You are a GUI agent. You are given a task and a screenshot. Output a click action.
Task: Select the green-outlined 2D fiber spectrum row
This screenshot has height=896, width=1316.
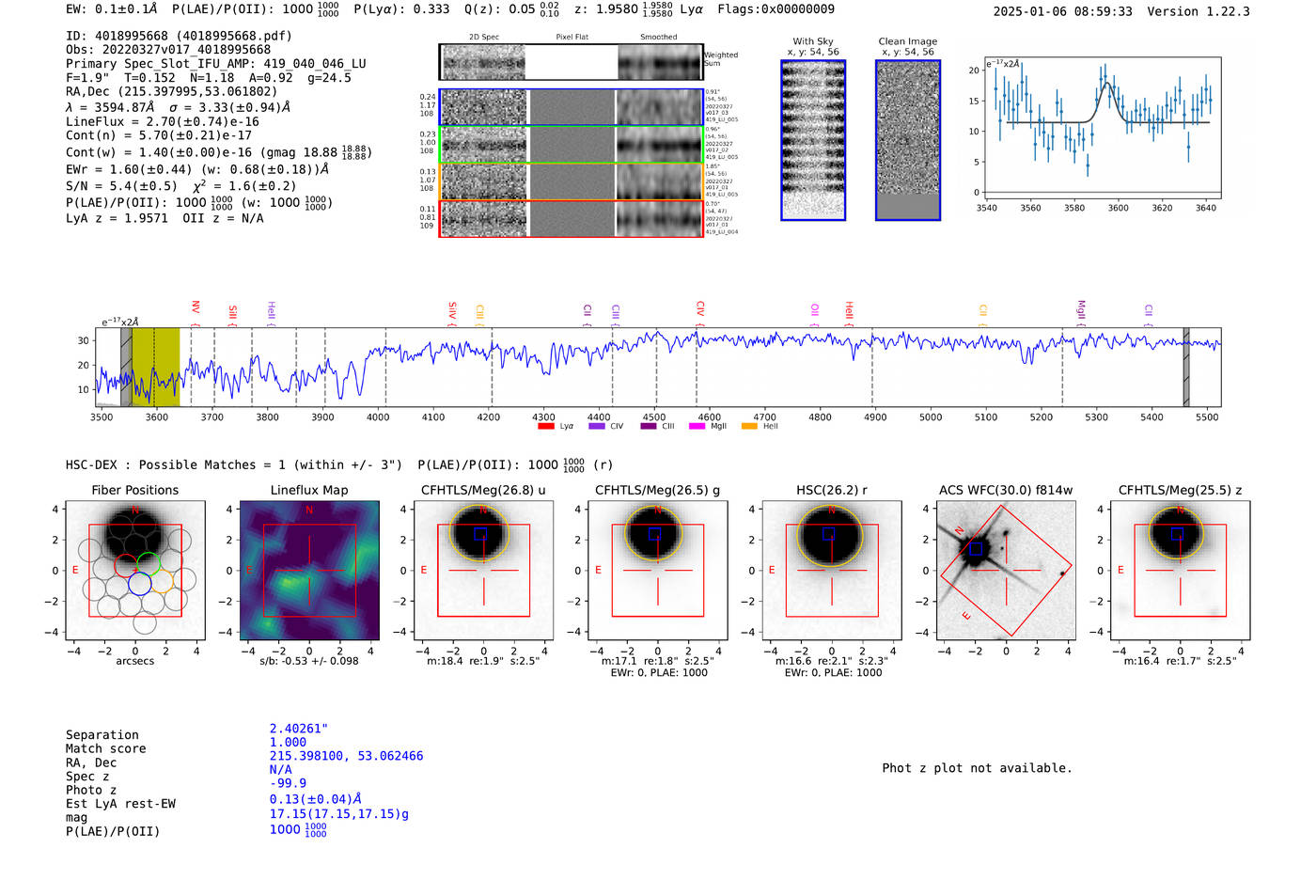pyautogui.click(x=571, y=144)
